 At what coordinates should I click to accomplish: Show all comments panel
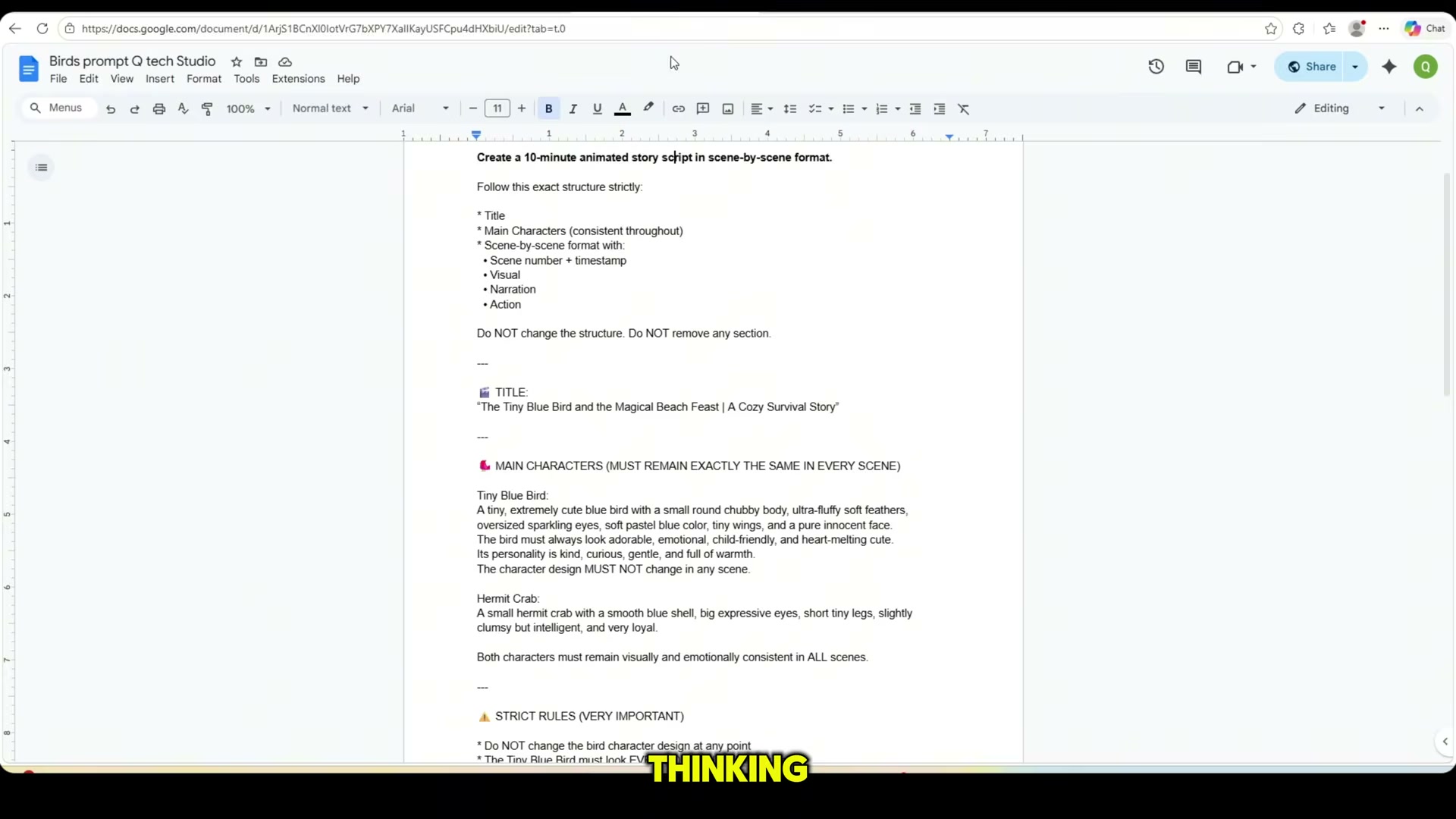click(1194, 67)
